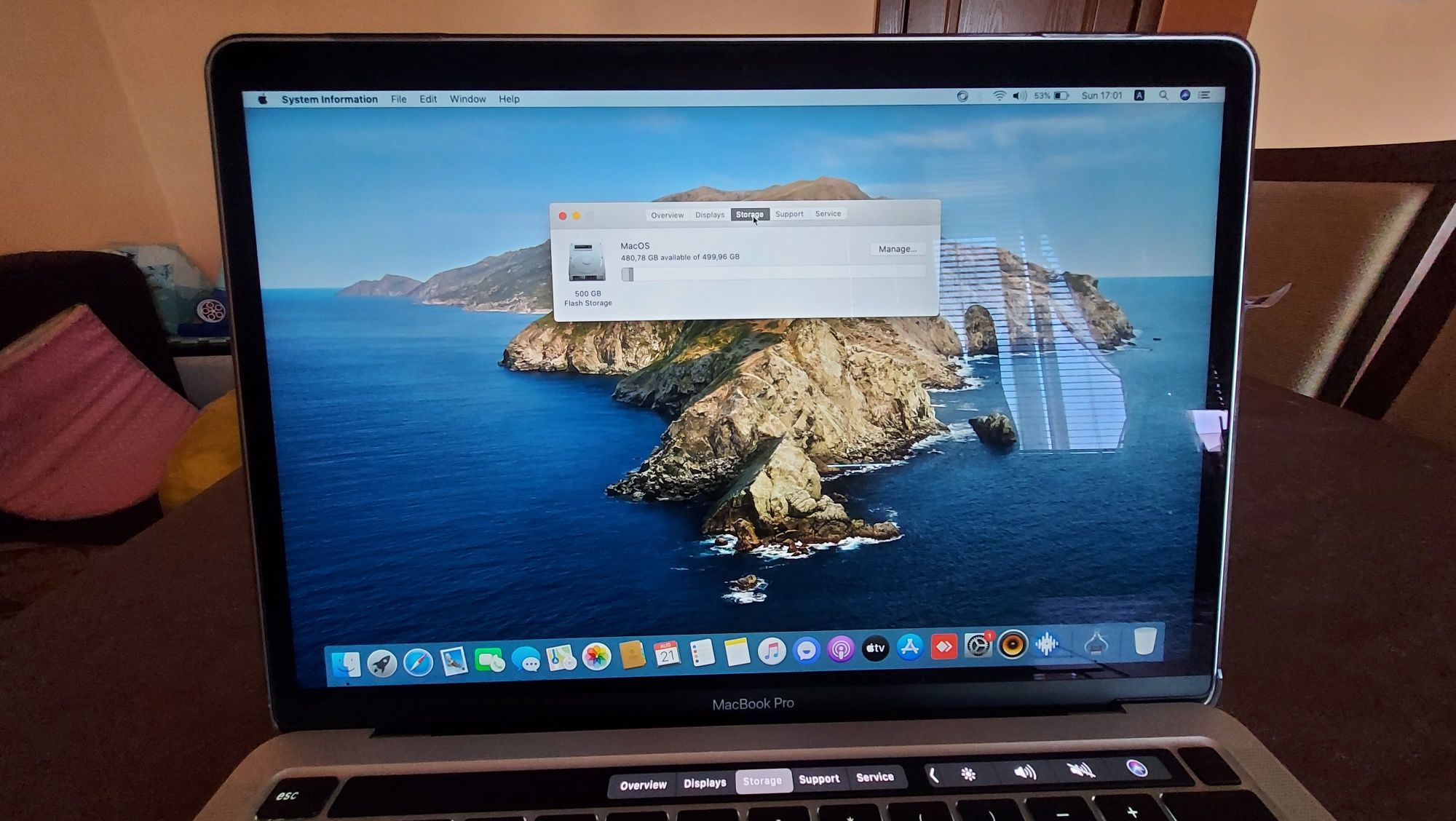The image size is (1456, 821).
Task: Tap Support on the Touch Bar
Action: pos(819,779)
